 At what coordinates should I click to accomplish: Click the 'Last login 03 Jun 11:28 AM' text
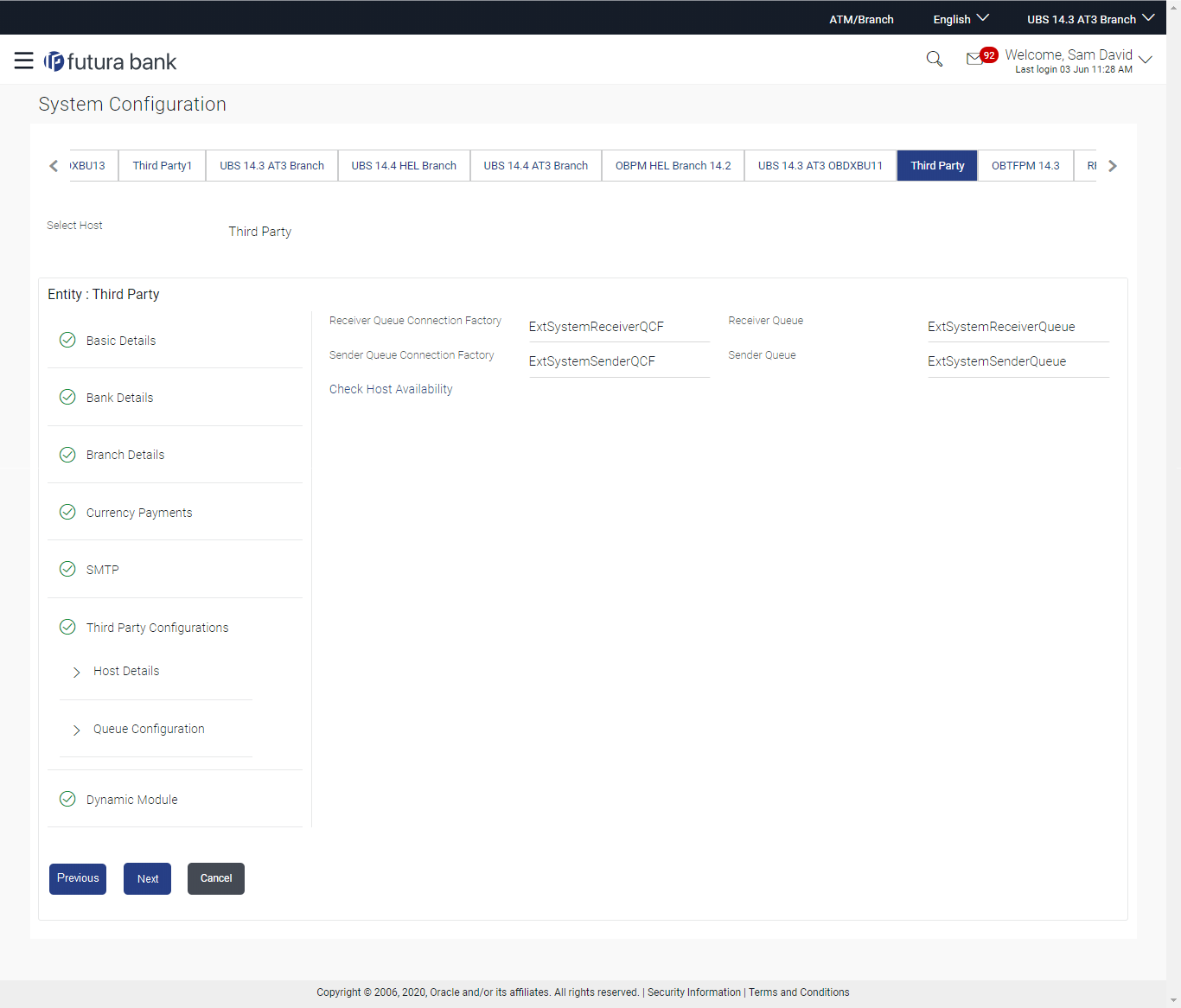(1074, 69)
